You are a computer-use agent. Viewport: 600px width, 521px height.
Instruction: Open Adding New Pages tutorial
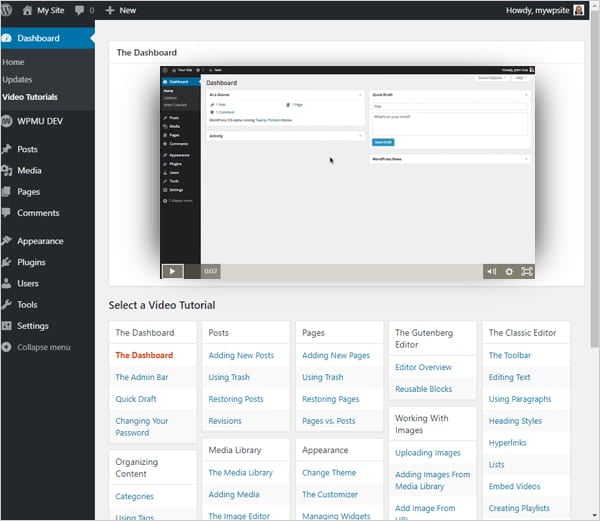coord(336,355)
